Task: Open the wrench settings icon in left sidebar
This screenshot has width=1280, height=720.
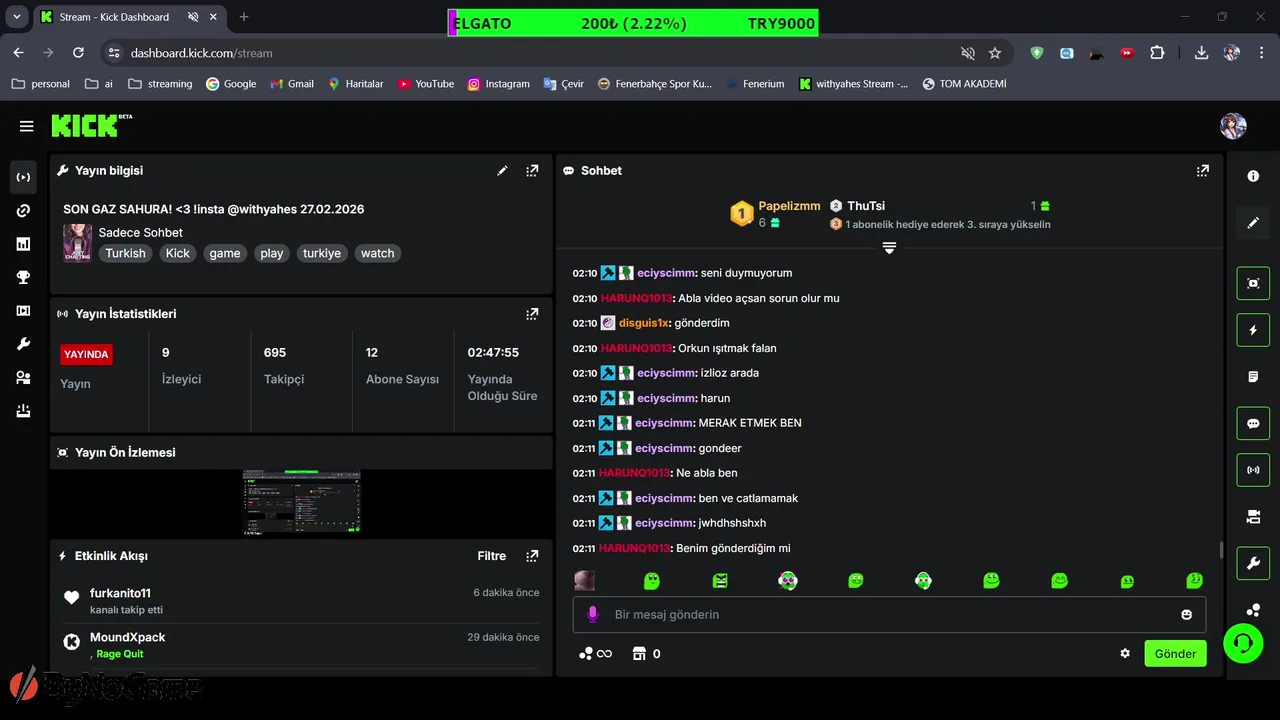Action: click(23, 344)
